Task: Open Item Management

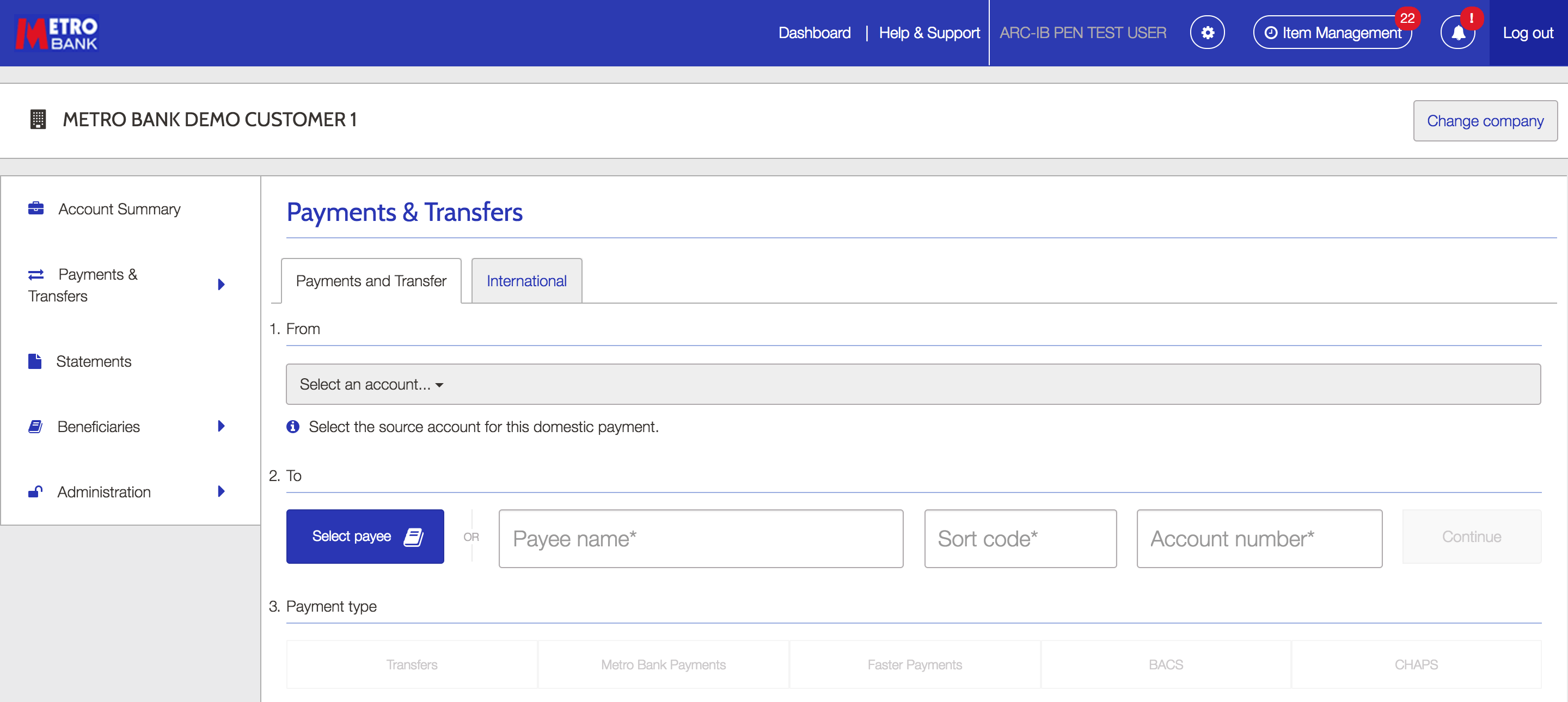Action: point(1332,33)
